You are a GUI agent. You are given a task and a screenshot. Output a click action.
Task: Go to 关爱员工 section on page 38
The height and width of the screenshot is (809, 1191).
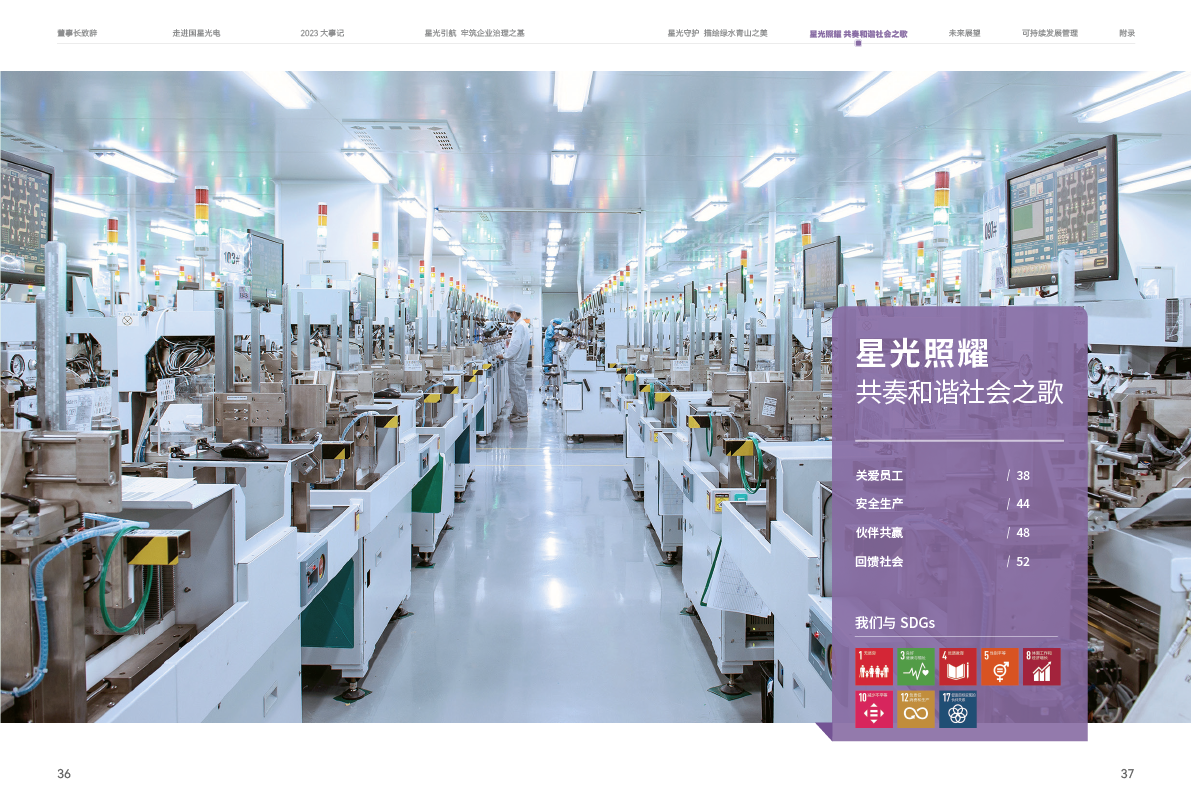(879, 476)
